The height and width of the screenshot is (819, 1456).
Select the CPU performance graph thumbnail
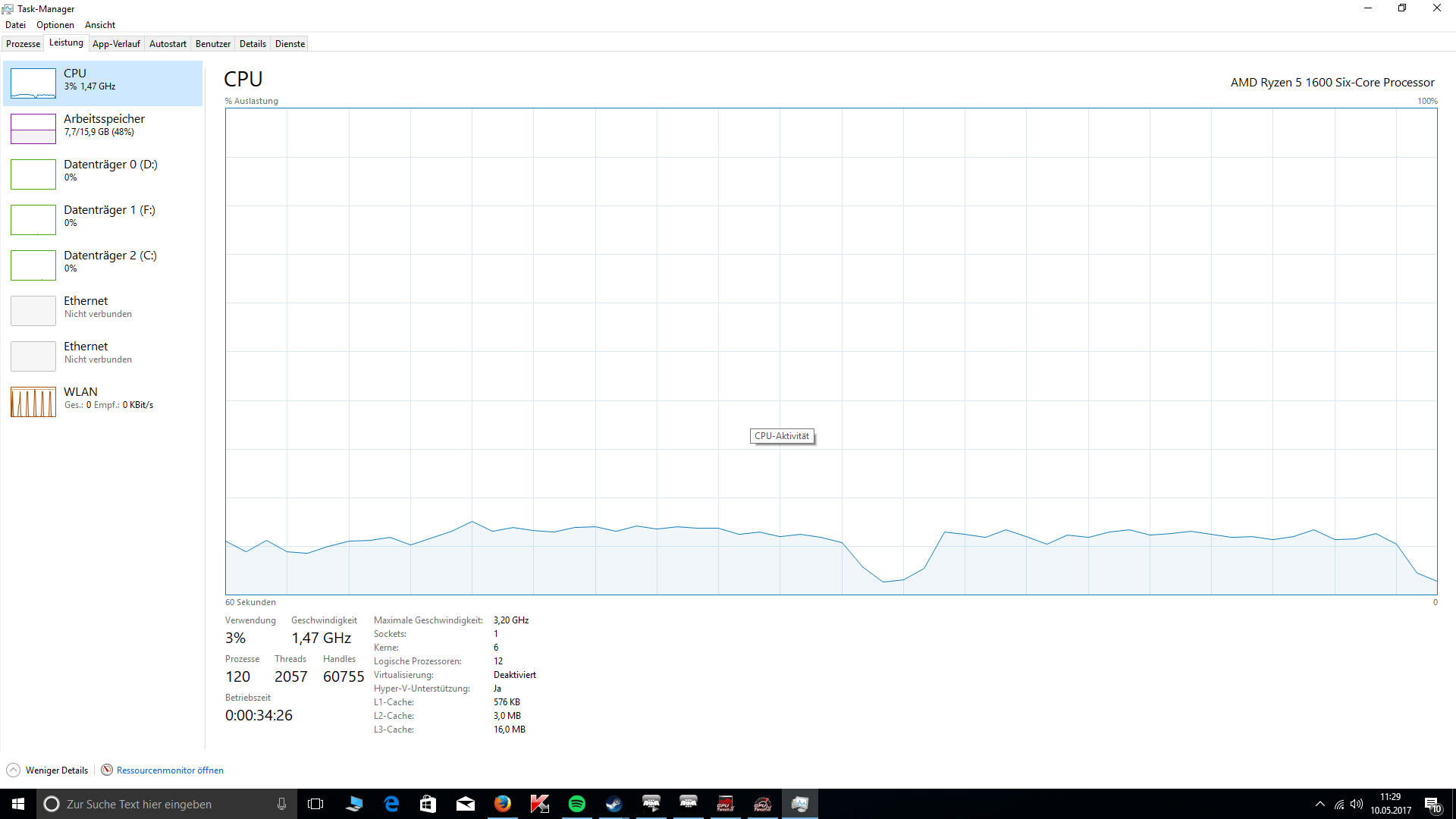click(33, 83)
